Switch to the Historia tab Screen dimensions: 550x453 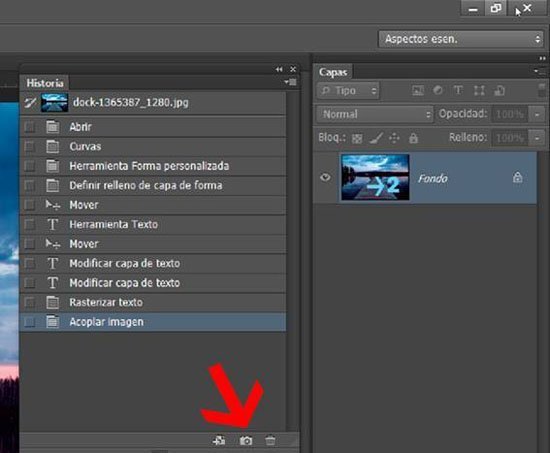click(x=45, y=83)
